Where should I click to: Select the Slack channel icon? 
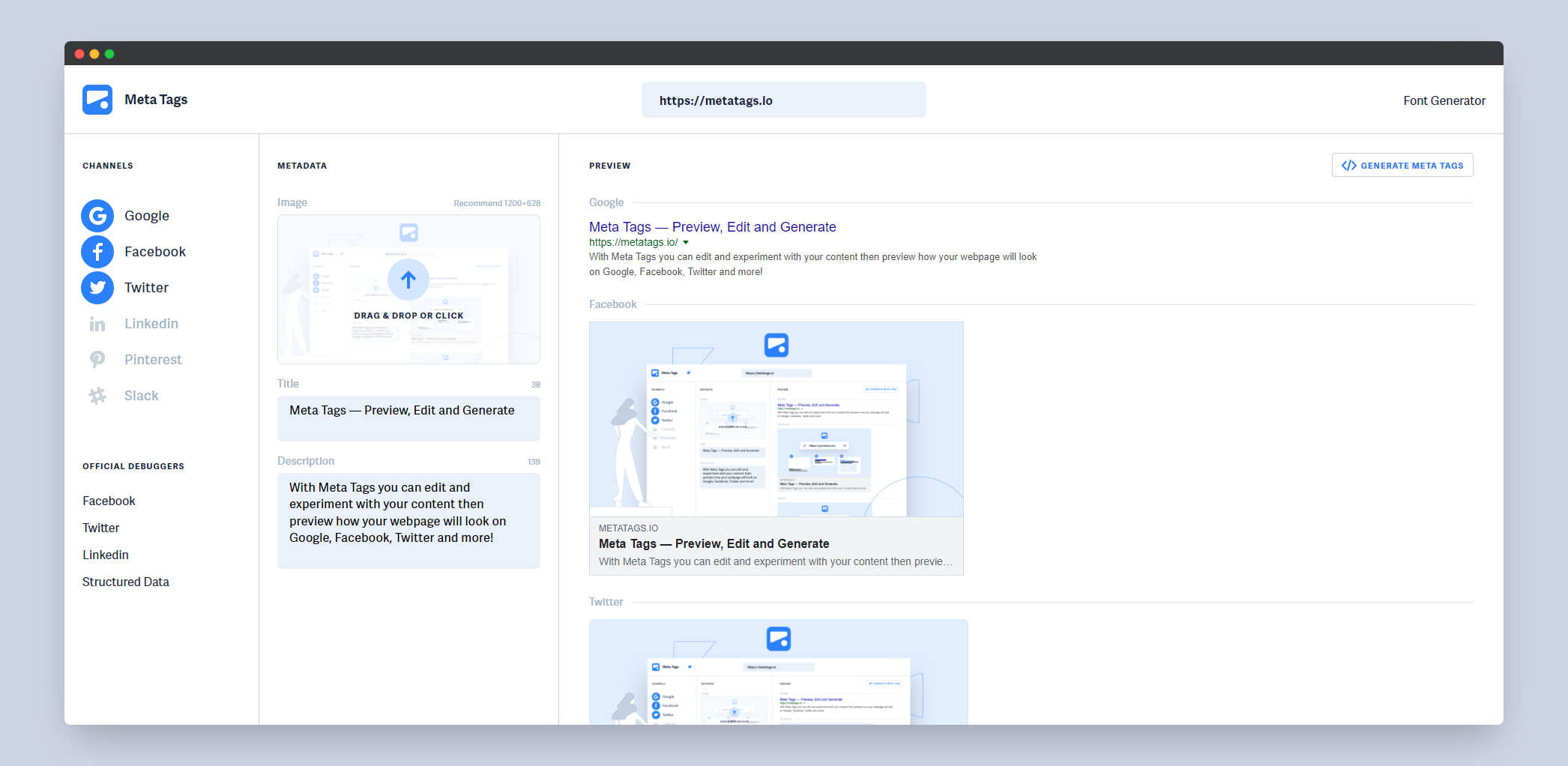point(97,395)
